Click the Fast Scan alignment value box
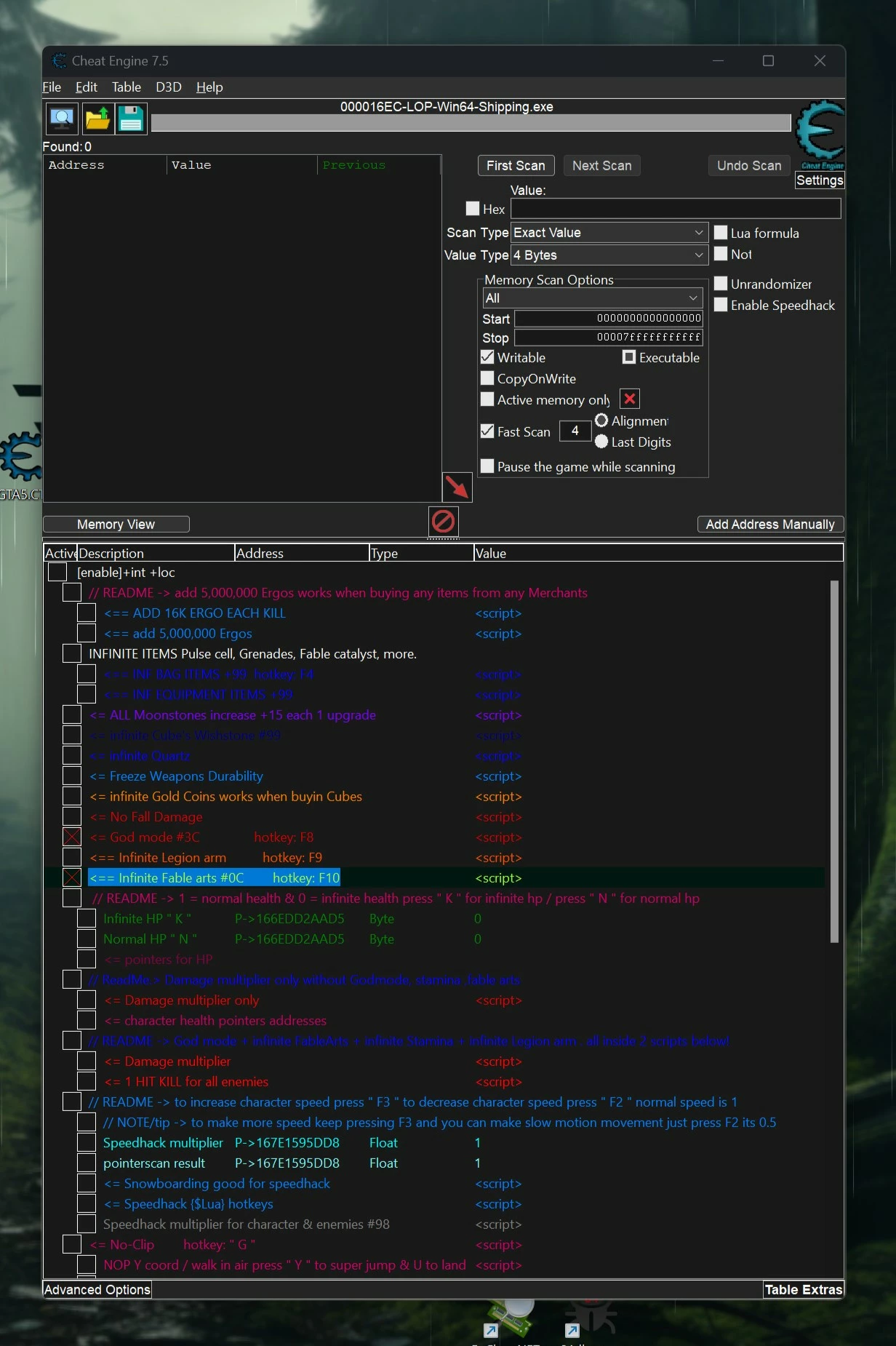 (575, 431)
